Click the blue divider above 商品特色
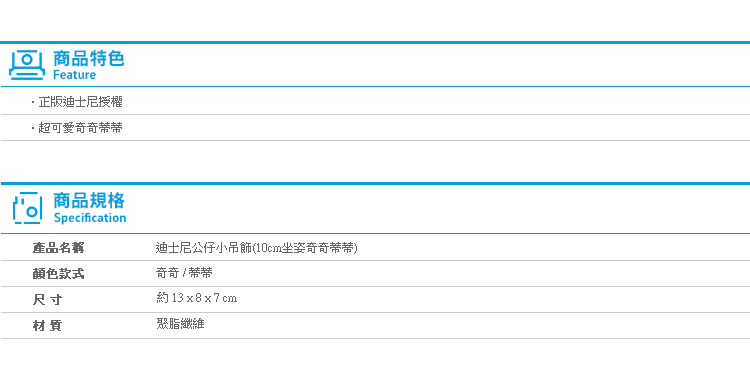The image size is (750, 385). click(x=375, y=43)
